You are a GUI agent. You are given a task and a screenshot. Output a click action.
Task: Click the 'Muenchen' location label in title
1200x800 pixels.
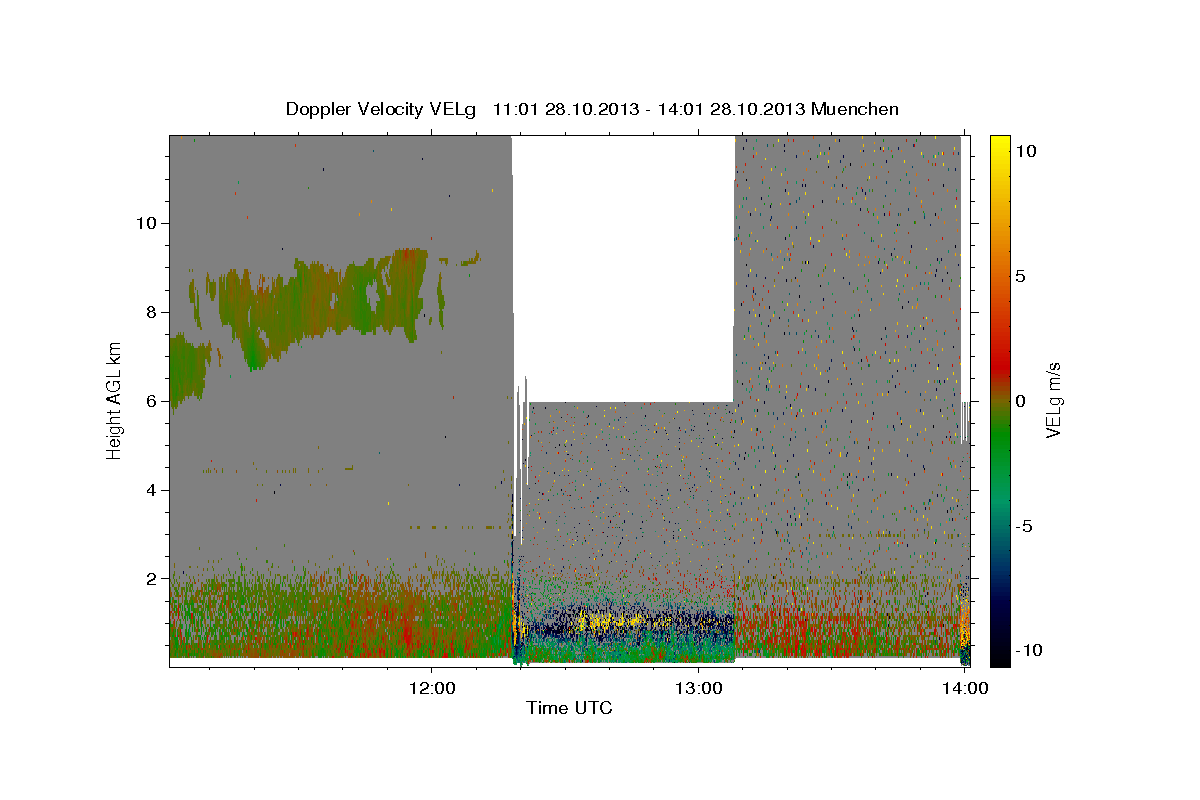855,109
